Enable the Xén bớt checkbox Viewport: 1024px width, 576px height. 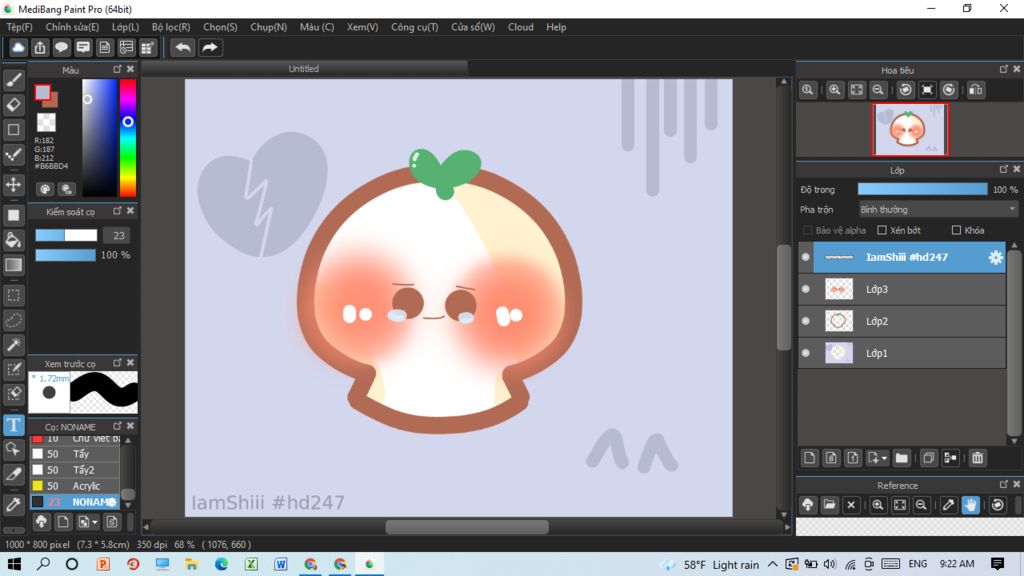pos(882,231)
